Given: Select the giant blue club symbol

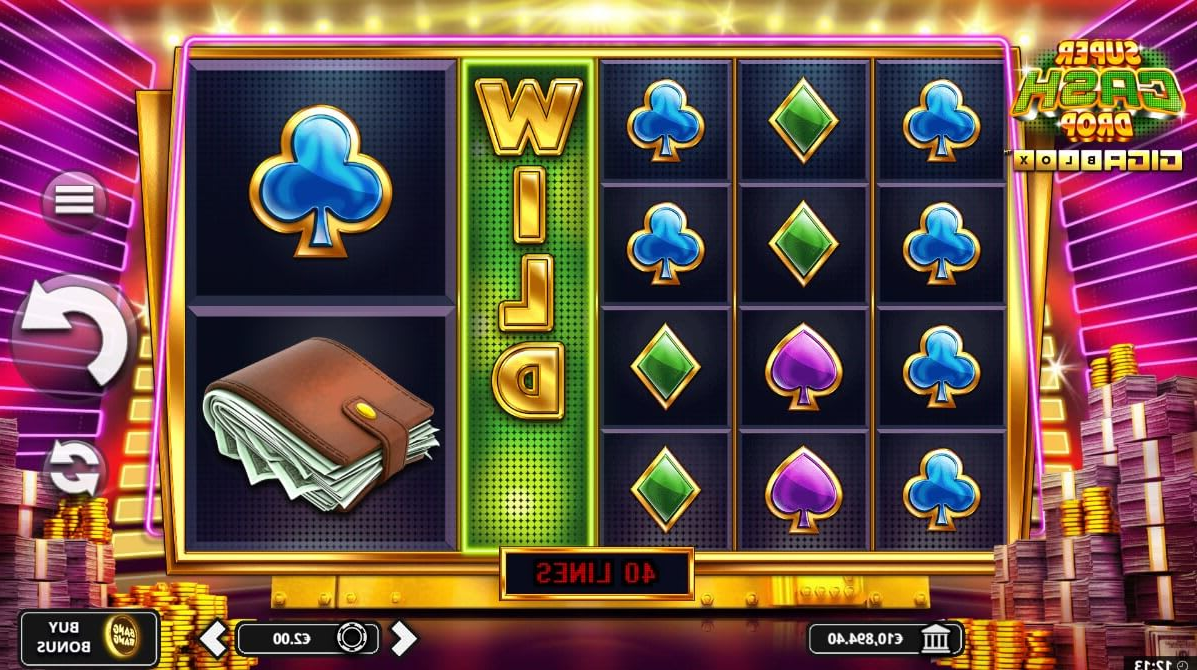Looking at the screenshot, I should click(x=321, y=181).
